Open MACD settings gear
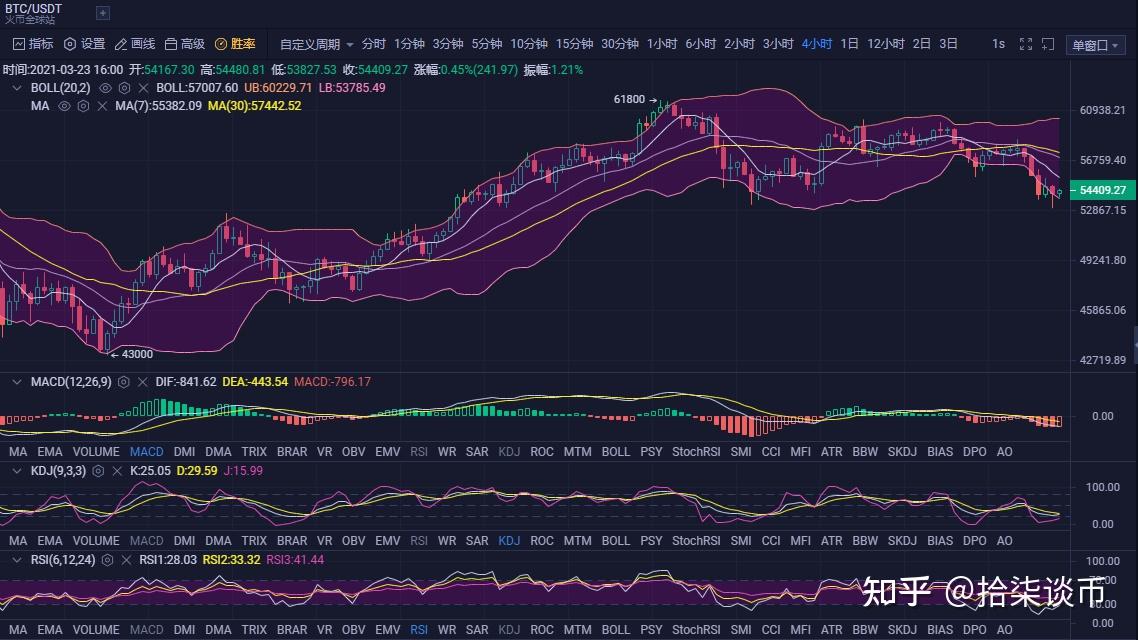Viewport: 1138px width, 640px height. 123,382
